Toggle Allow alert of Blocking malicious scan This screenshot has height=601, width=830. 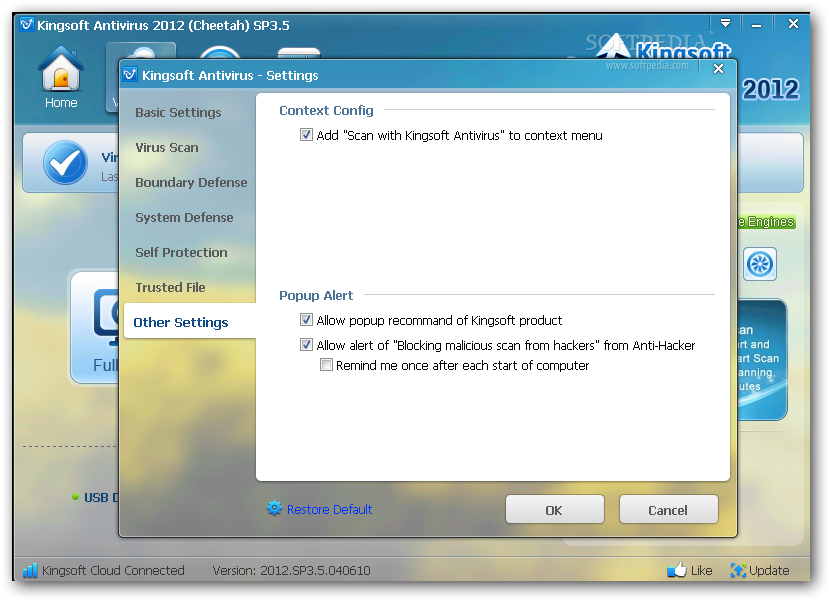point(306,345)
